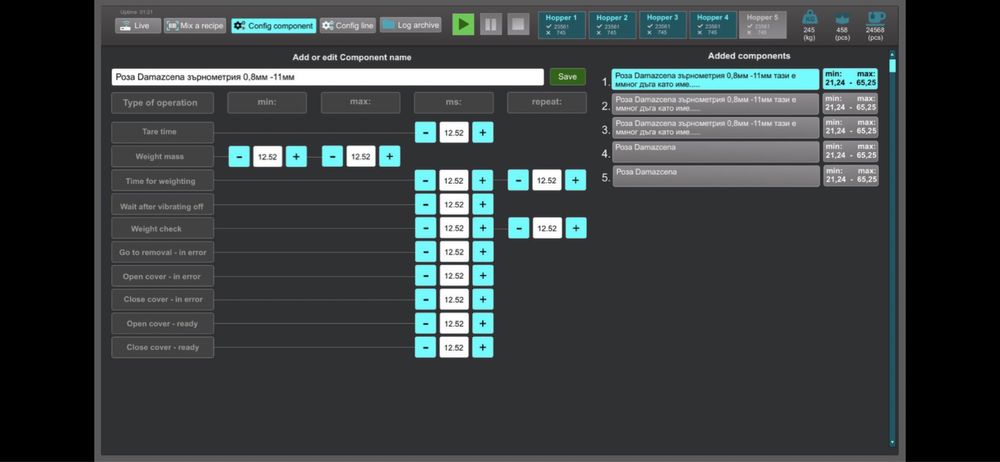Decrease Close cover - in error value
Viewport: 1000px width, 462px height.
(425, 299)
